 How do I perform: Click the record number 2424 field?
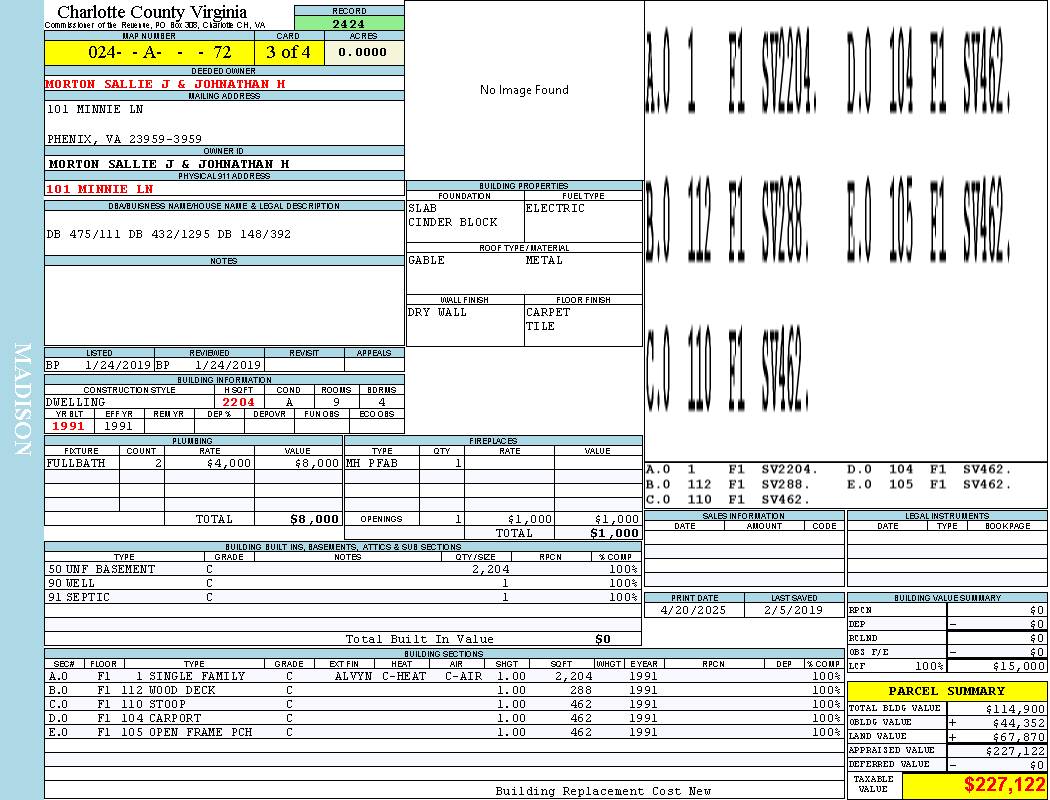[x=349, y=24]
